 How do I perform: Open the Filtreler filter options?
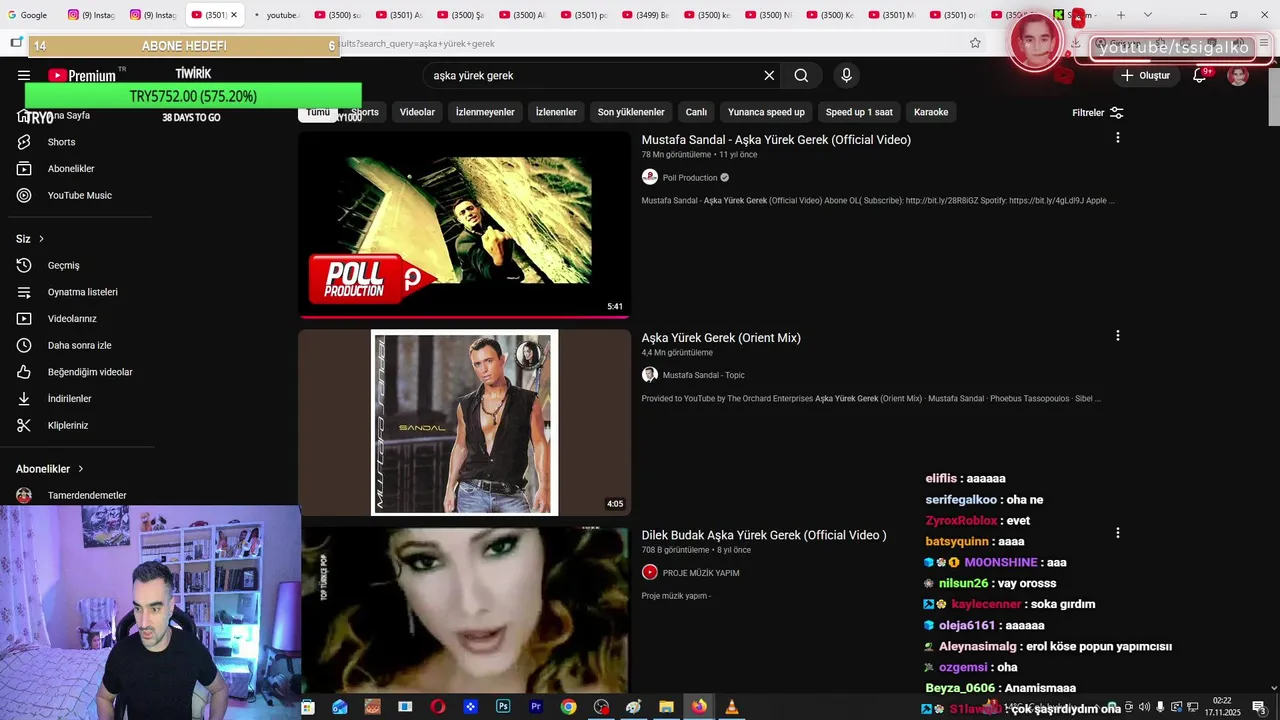pos(1097,113)
